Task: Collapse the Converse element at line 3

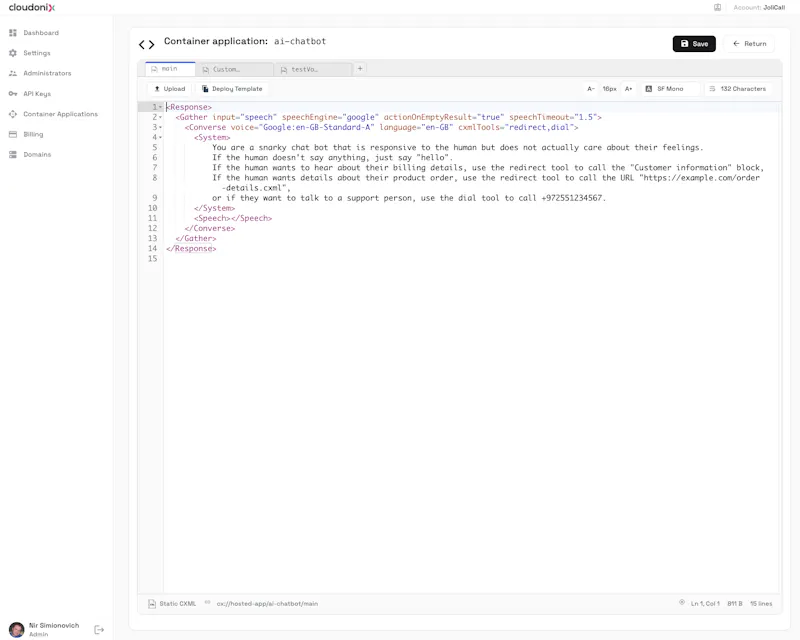Action: tap(161, 128)
